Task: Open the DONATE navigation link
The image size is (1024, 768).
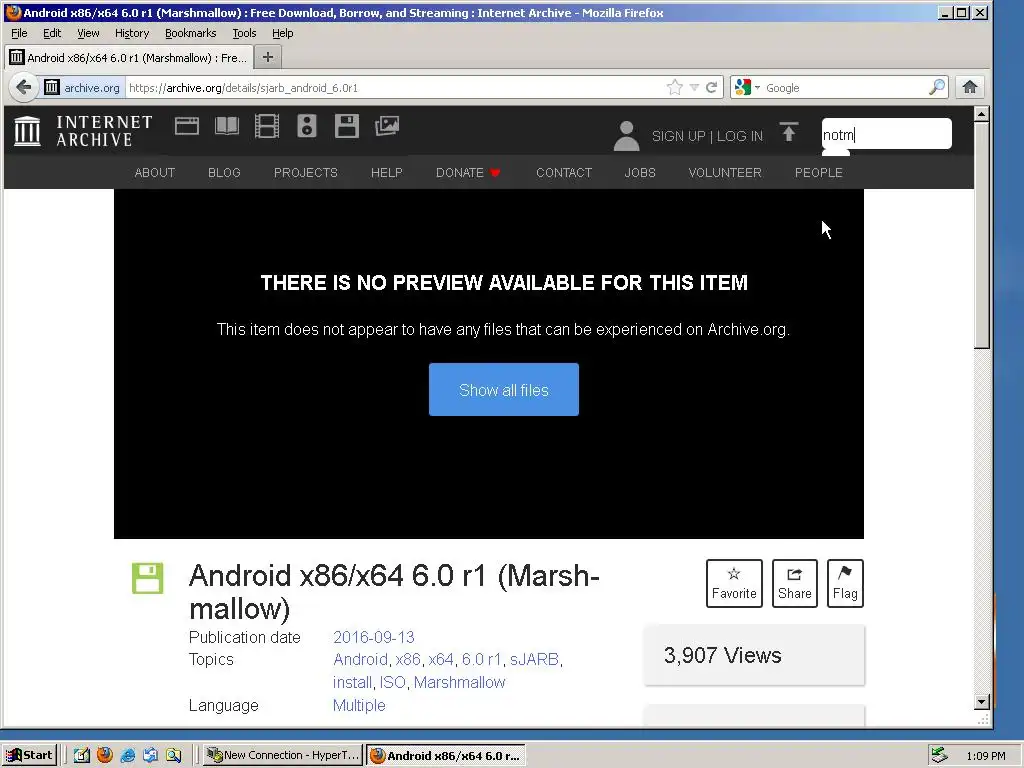Action: 468,172
